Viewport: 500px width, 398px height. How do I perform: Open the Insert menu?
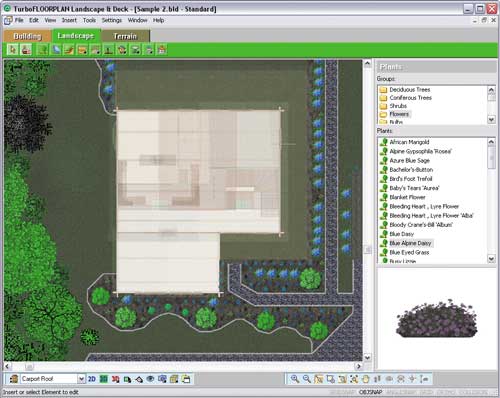(x=69, y=20)
